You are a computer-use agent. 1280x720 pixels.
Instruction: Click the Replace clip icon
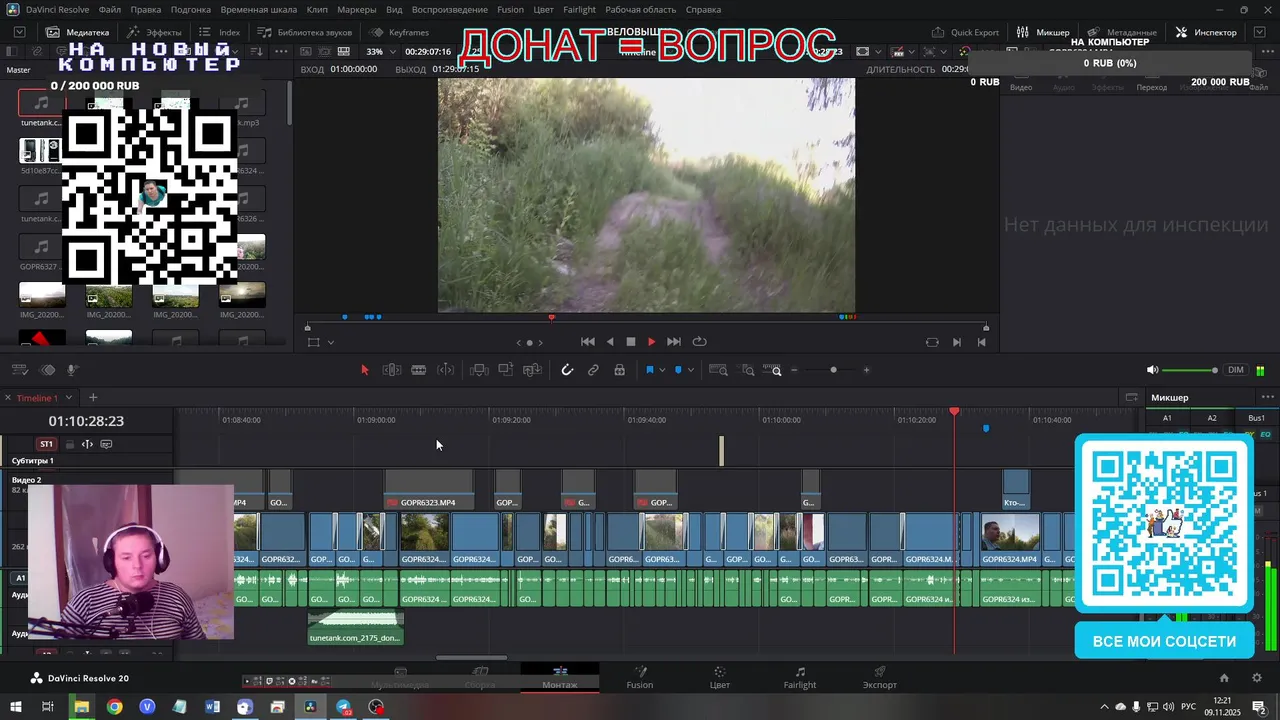coord(533,370)
